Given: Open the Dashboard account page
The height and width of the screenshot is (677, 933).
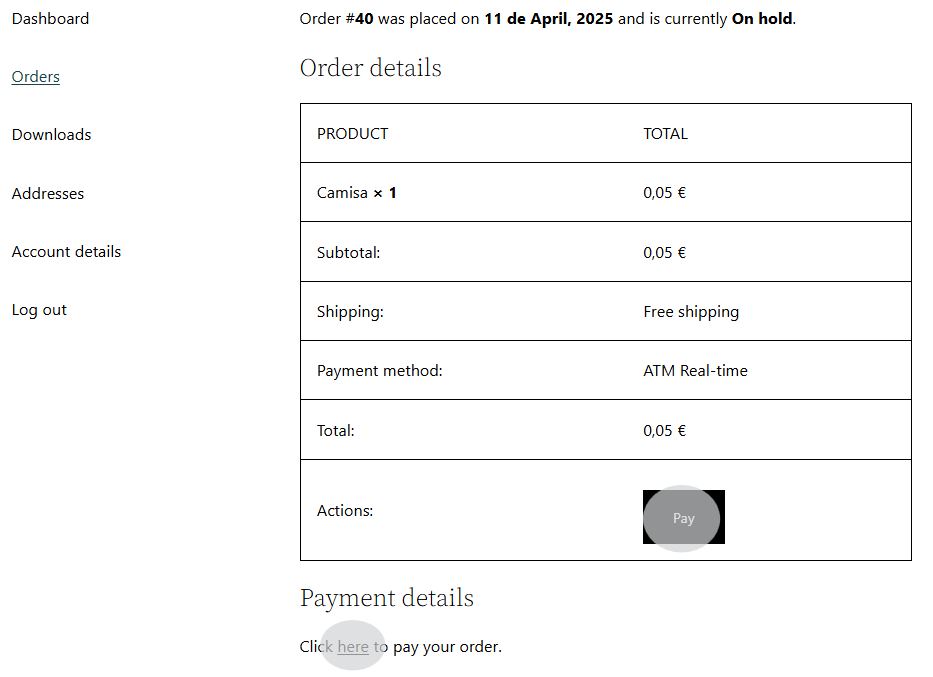Looking at the screenshot, I should pos(50,19).
